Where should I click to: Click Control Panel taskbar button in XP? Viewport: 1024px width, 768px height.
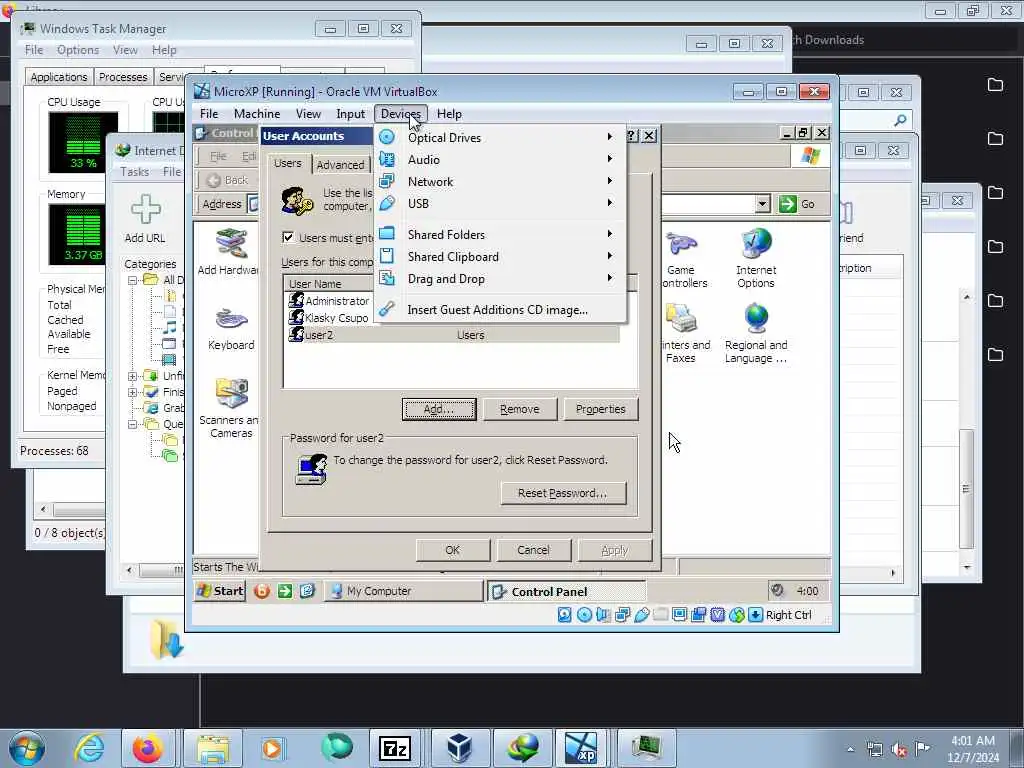pyautogui.click(x=567, y=592)
